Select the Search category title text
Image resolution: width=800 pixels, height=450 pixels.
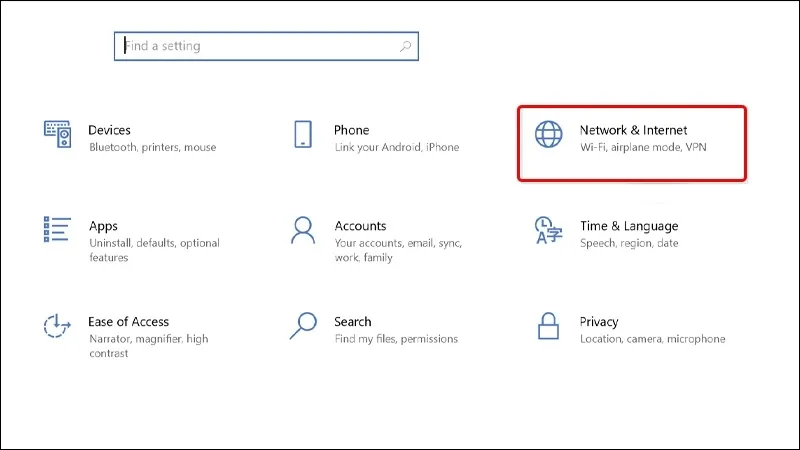(352, 322)
